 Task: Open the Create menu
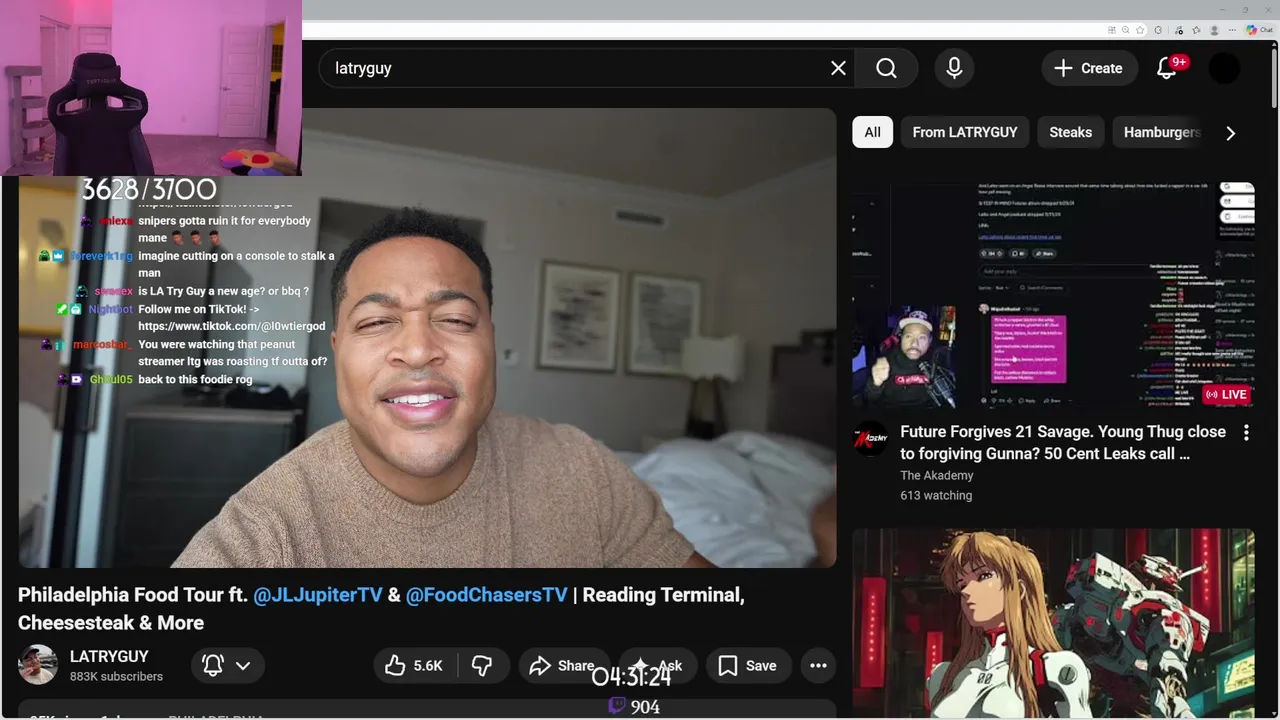(x=1089, y=68)
